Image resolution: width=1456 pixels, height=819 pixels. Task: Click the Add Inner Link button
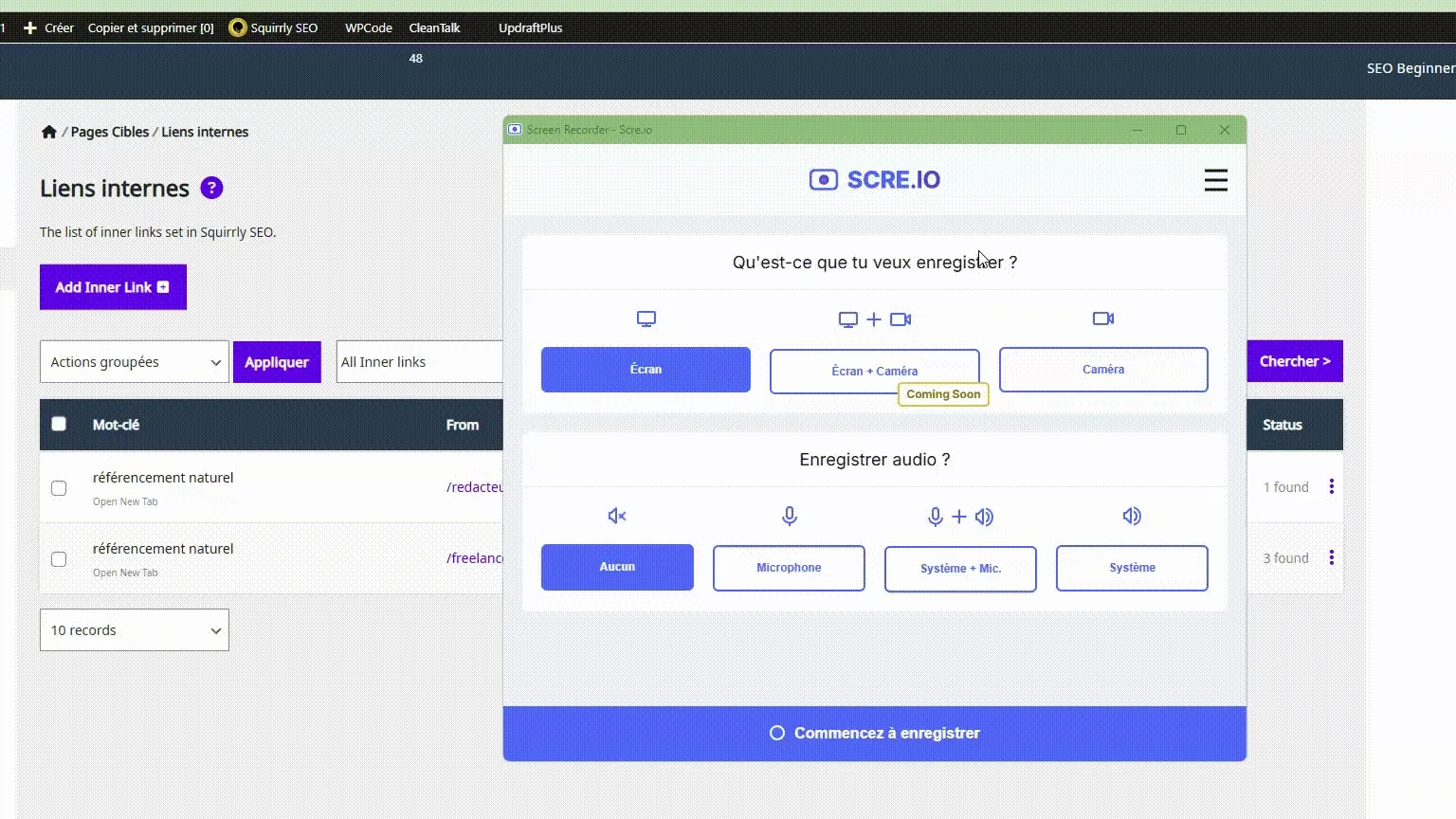tap(113, 287)
